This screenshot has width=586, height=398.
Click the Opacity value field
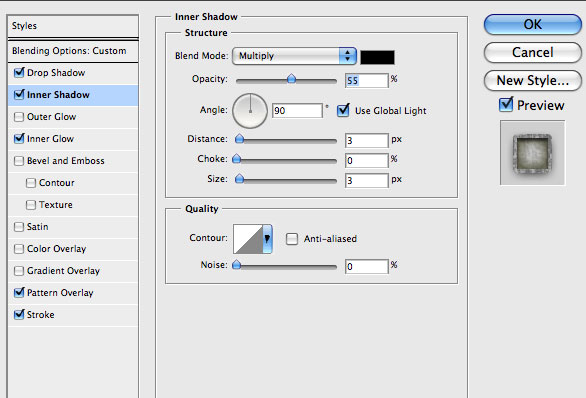[367, 80]
